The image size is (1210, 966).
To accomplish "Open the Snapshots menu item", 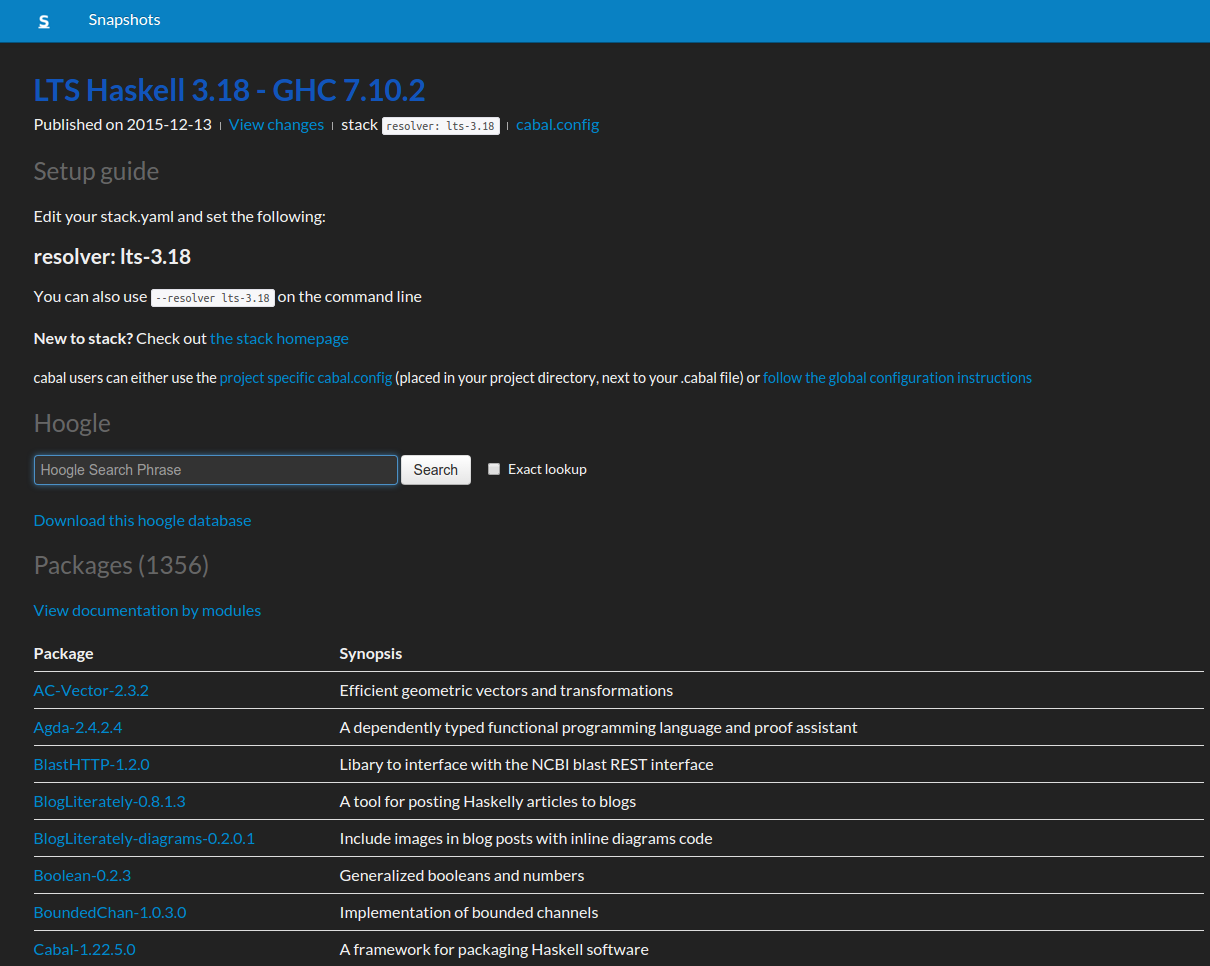I will (x=124, y=20).
